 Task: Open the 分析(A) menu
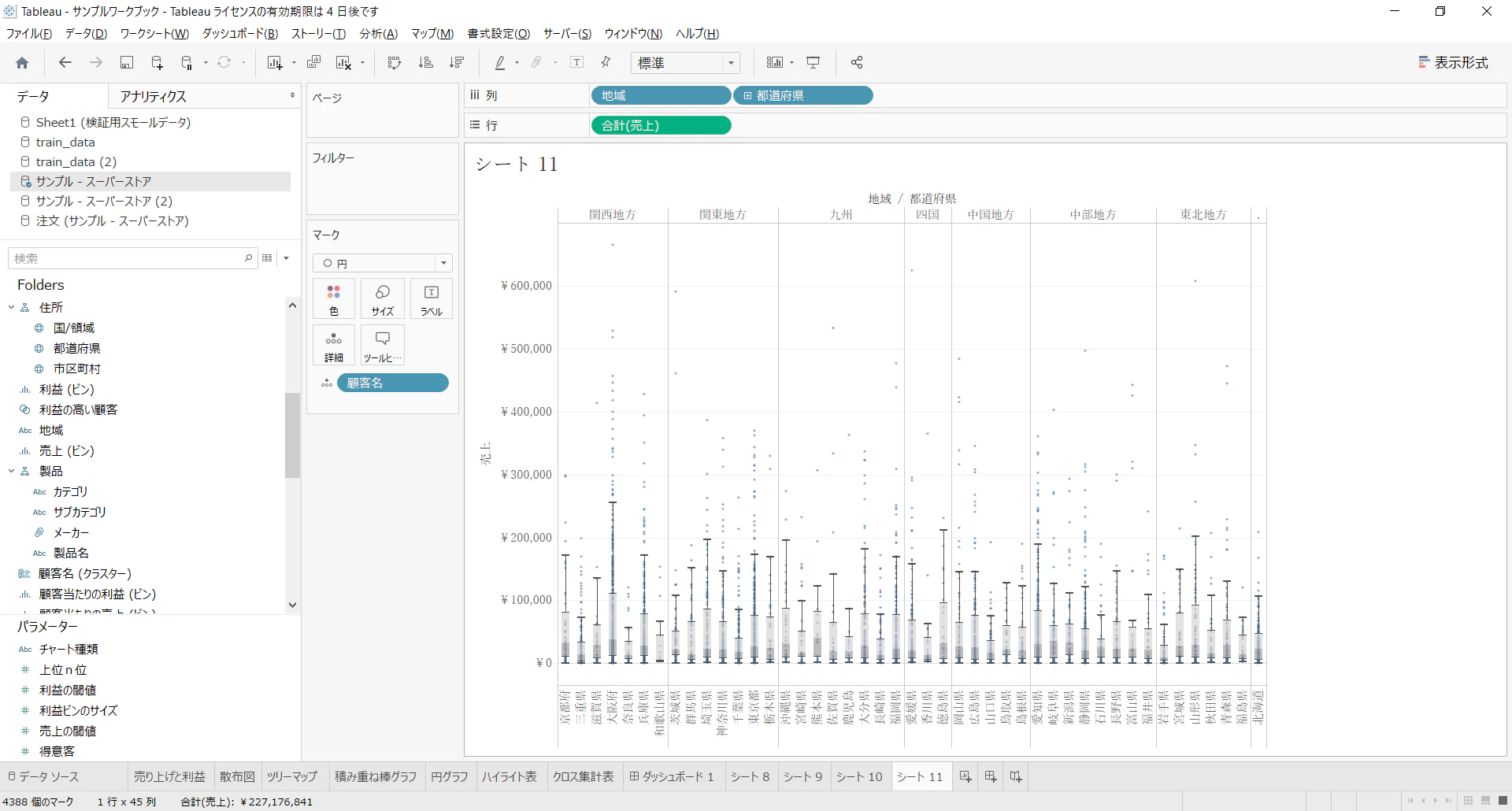click(x=379, y=34)
